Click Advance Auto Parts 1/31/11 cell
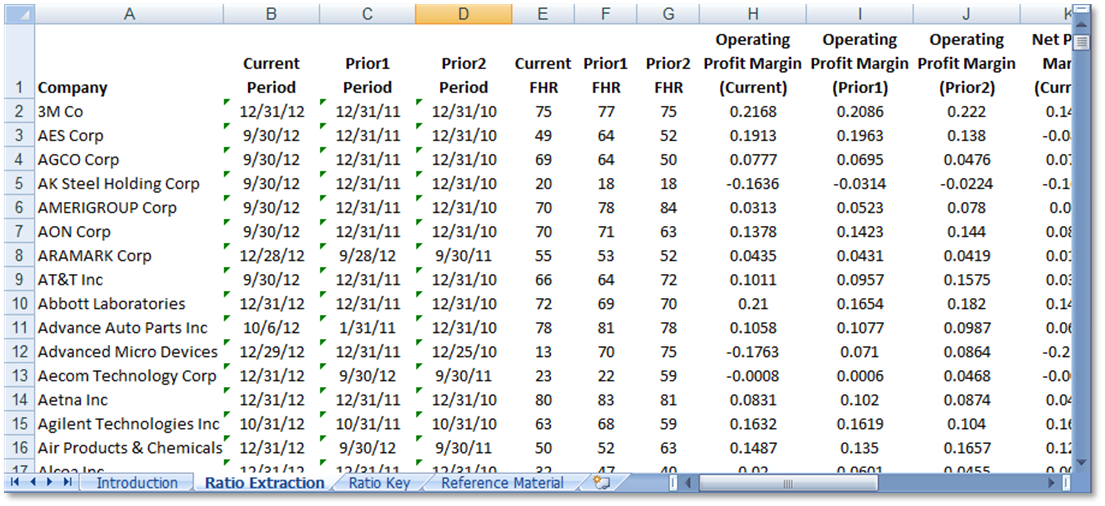 click(x=367, y=327)
